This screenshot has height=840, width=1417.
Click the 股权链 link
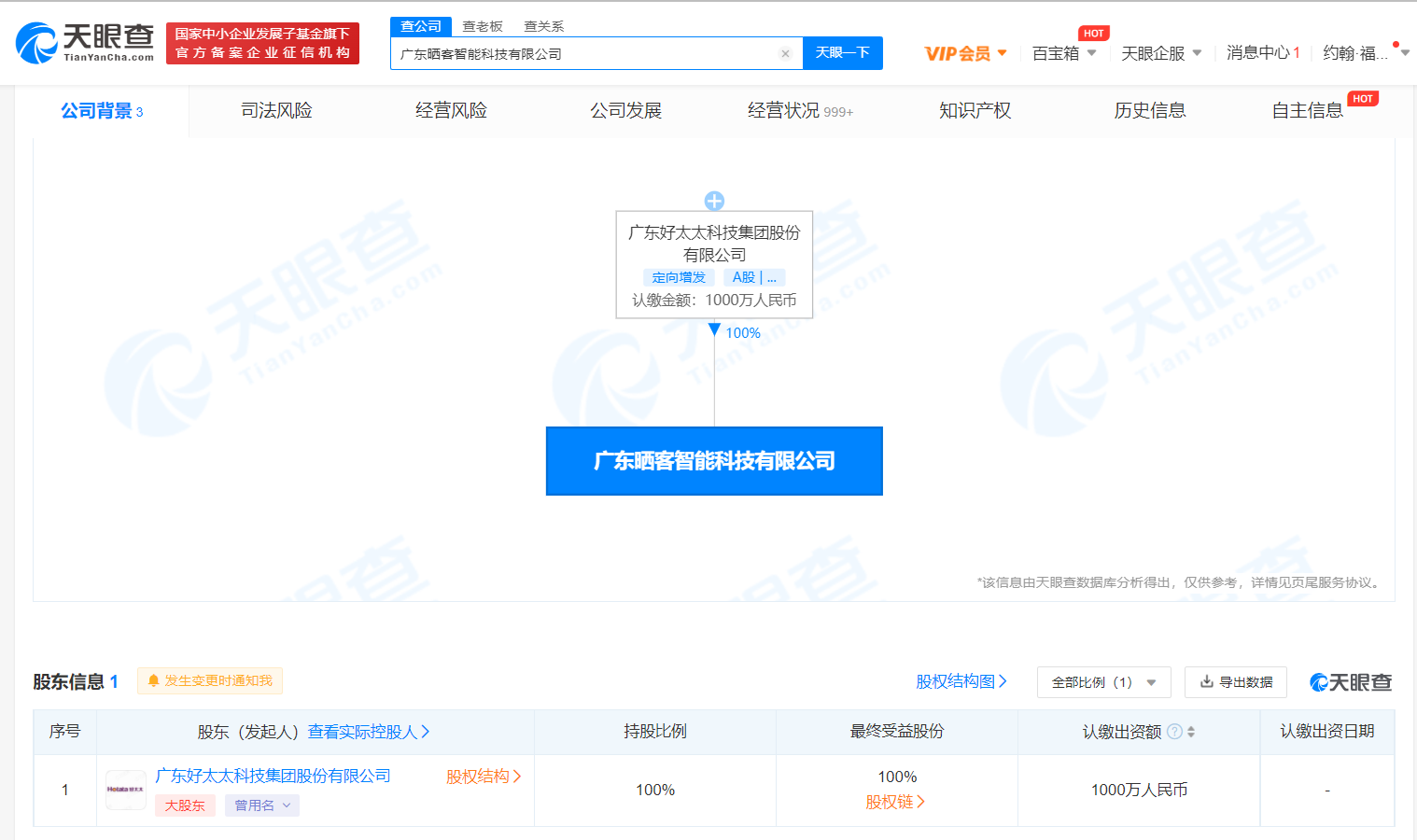(x=895, y=803)
